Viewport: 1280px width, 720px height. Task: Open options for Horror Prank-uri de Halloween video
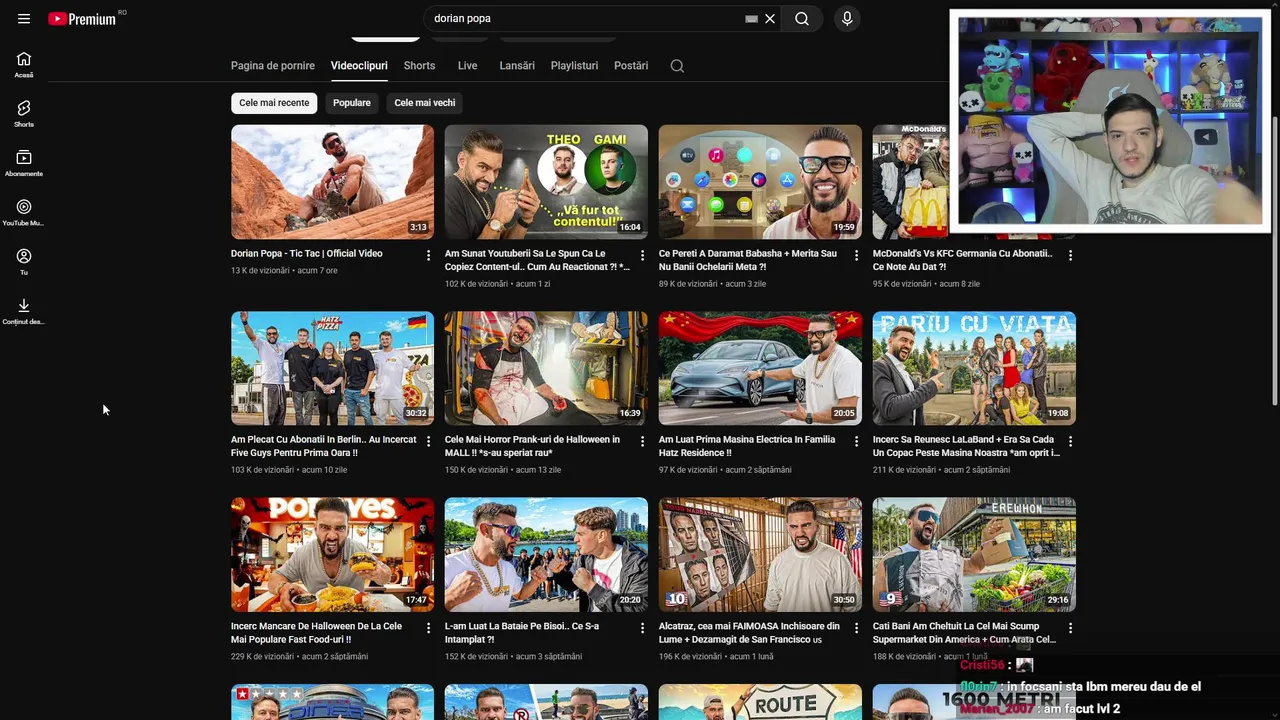pos(642,442)
